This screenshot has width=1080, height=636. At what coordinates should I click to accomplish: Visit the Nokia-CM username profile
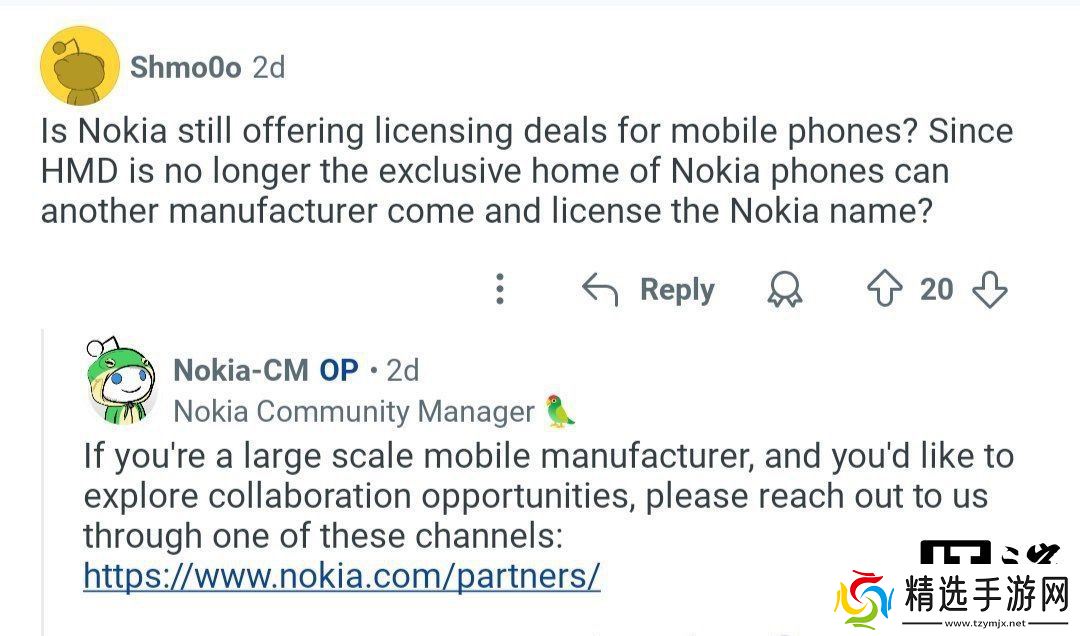[240, 370]
